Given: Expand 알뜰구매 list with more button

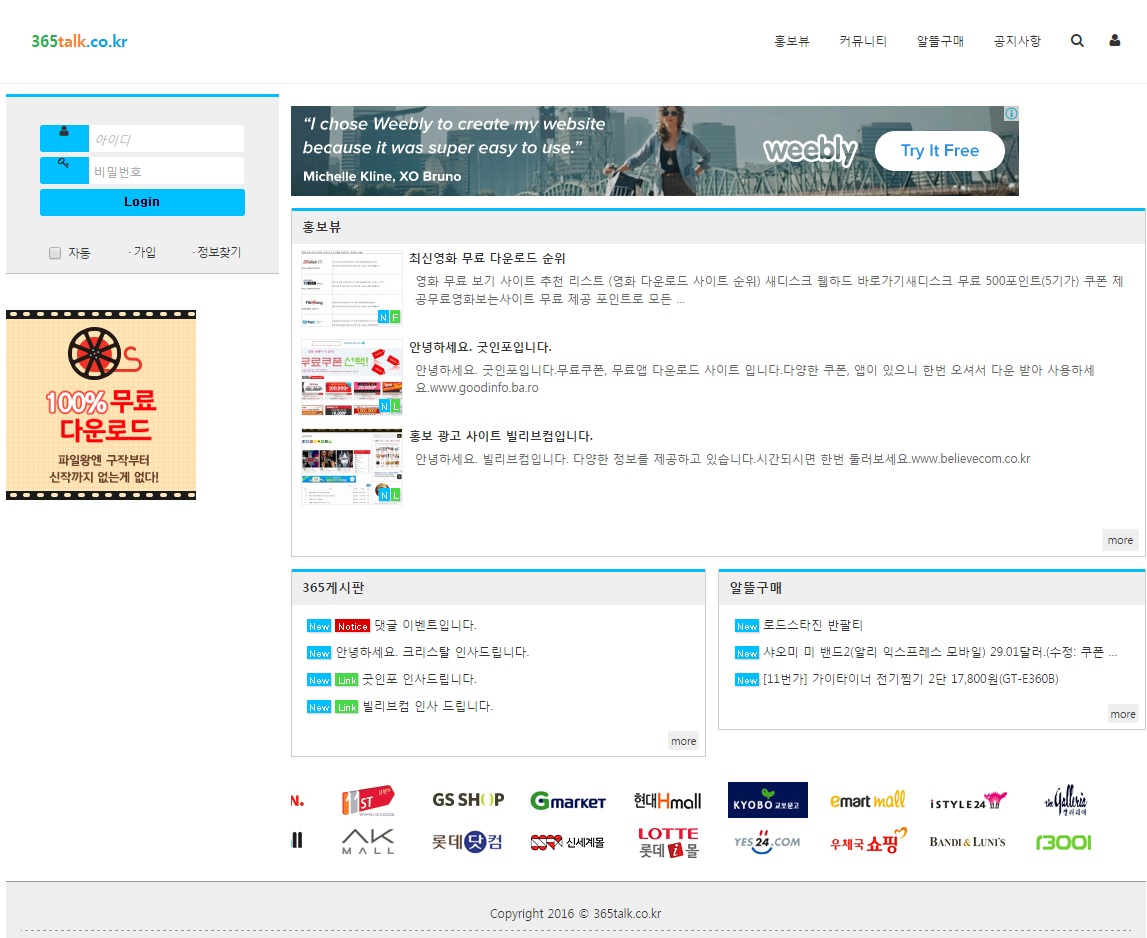Looking at the screenshot, I should [x=1123, y=714].
